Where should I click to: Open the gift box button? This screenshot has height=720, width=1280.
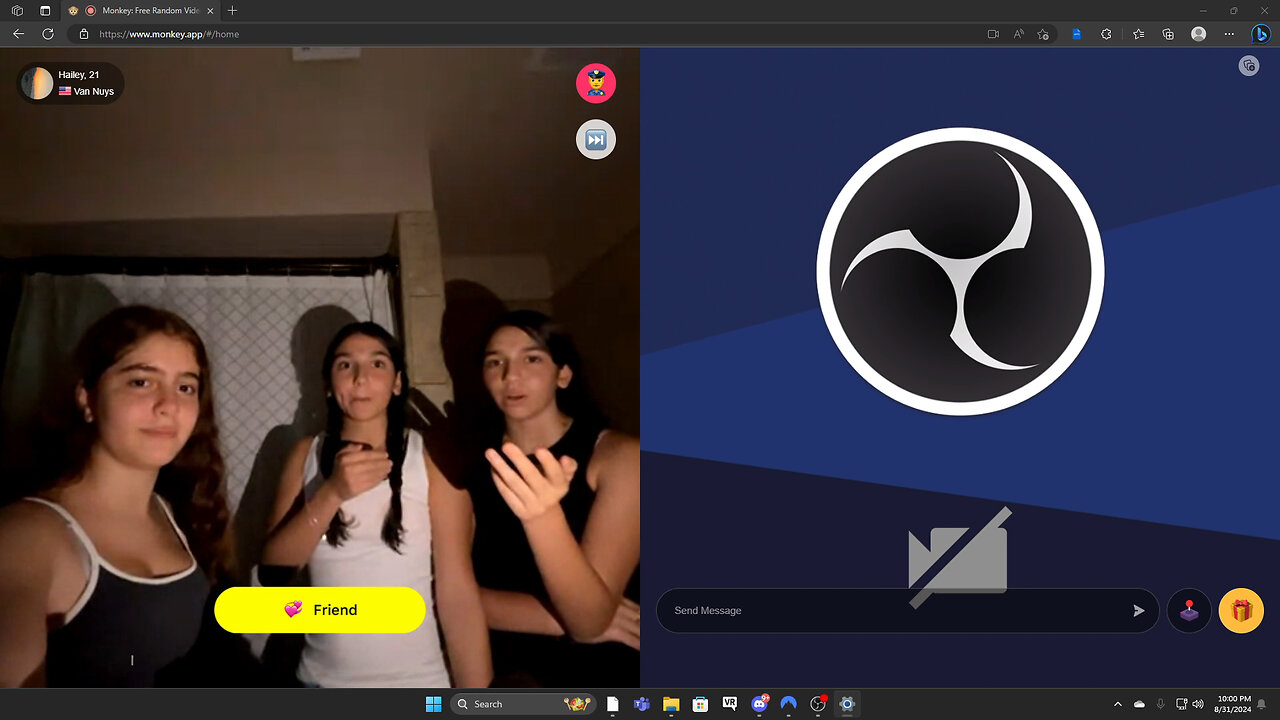point(1241,610)
